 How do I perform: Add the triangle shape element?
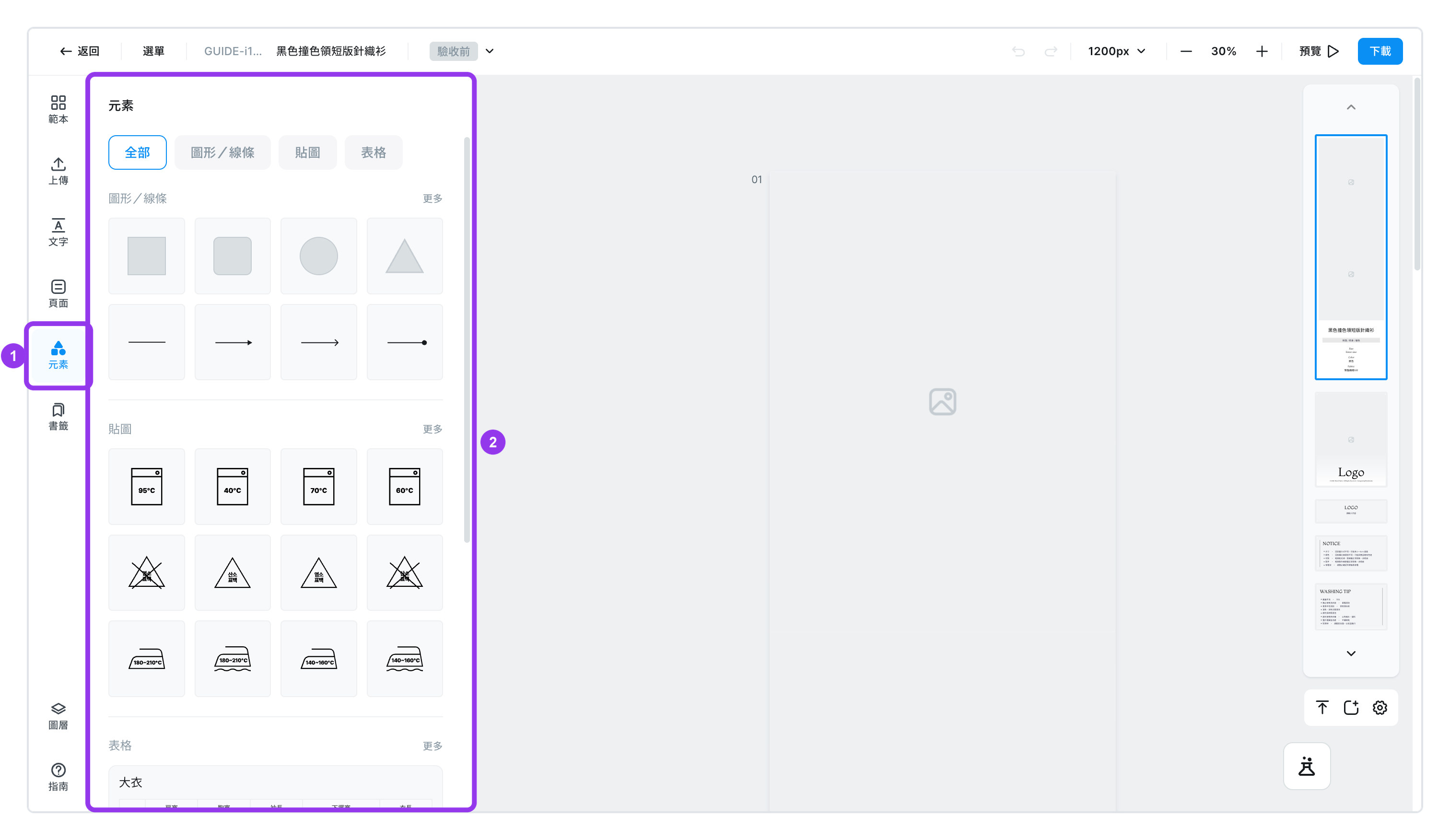pos(405,256)
